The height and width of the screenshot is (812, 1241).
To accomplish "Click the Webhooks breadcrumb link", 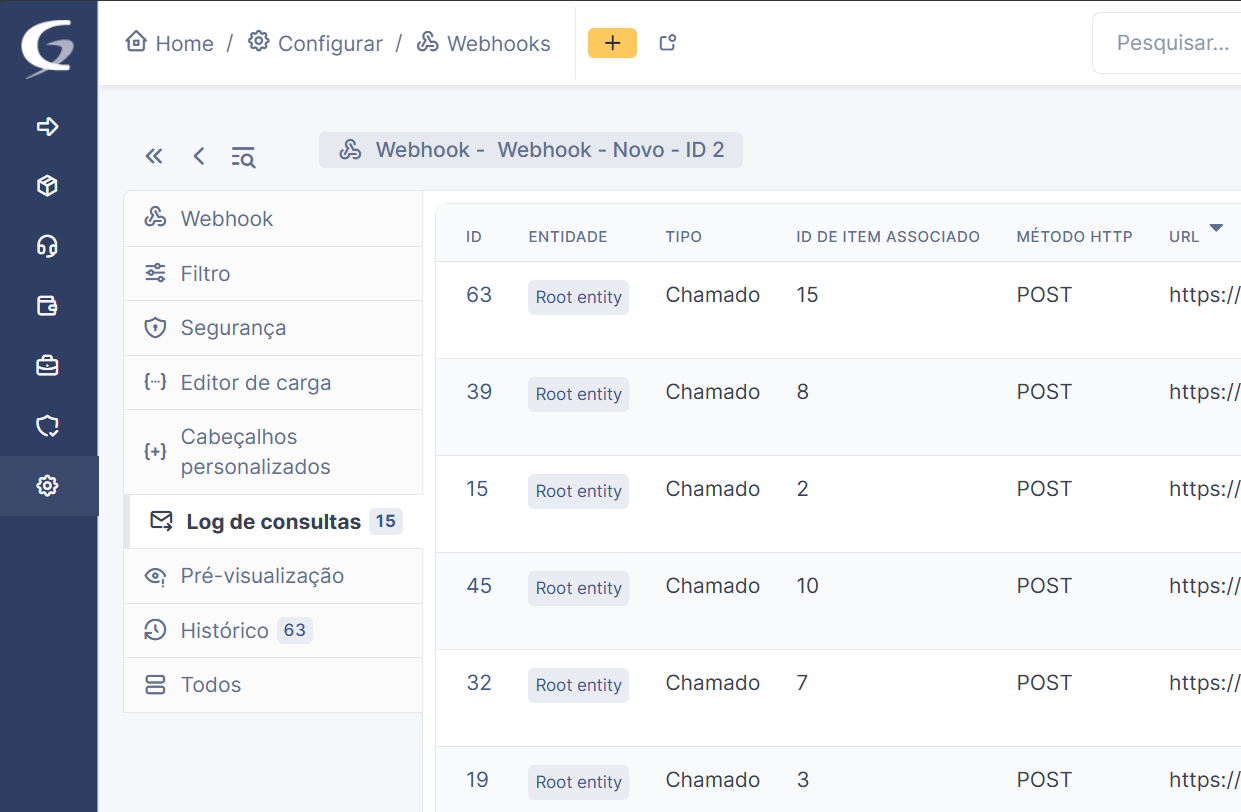I will click(498, 44).
